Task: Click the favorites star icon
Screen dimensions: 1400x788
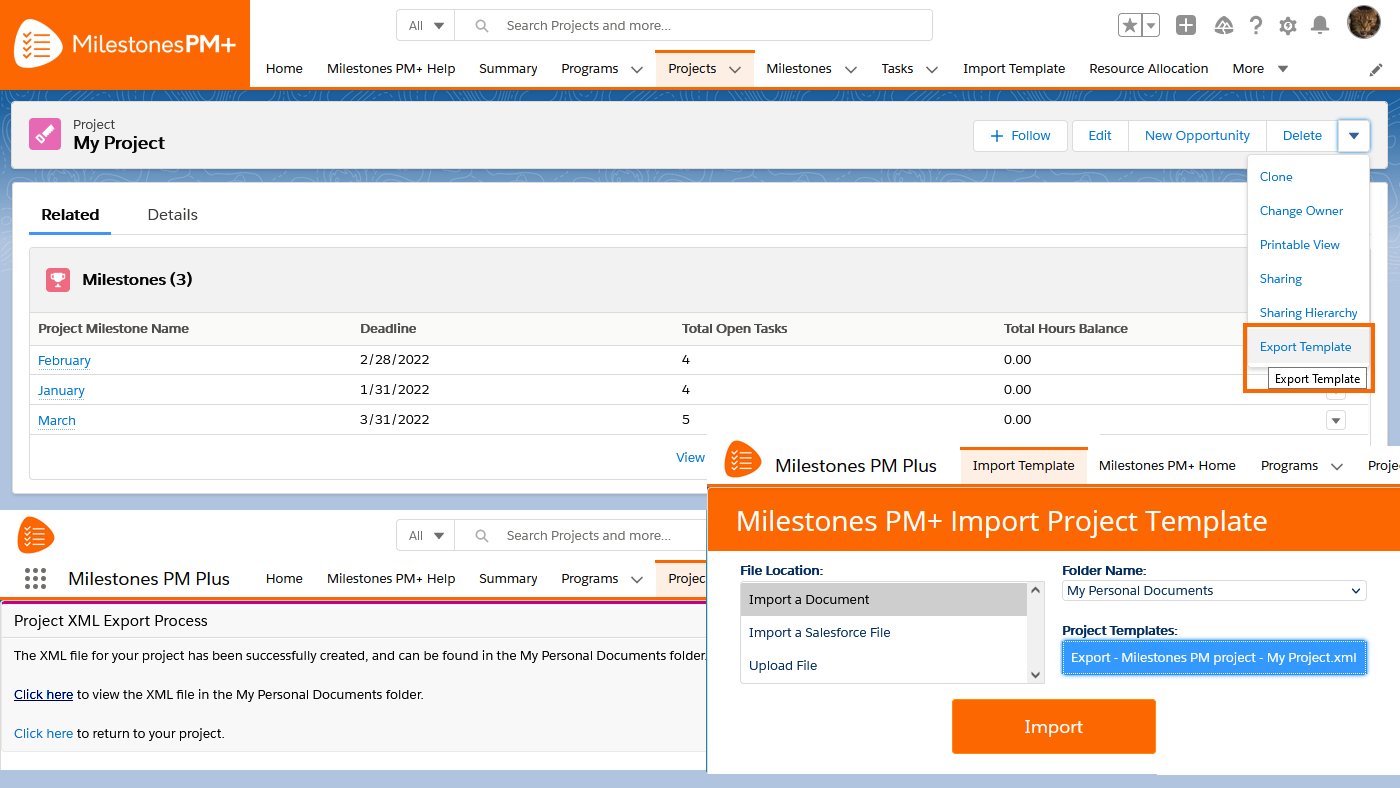Action: (1132, 24)
